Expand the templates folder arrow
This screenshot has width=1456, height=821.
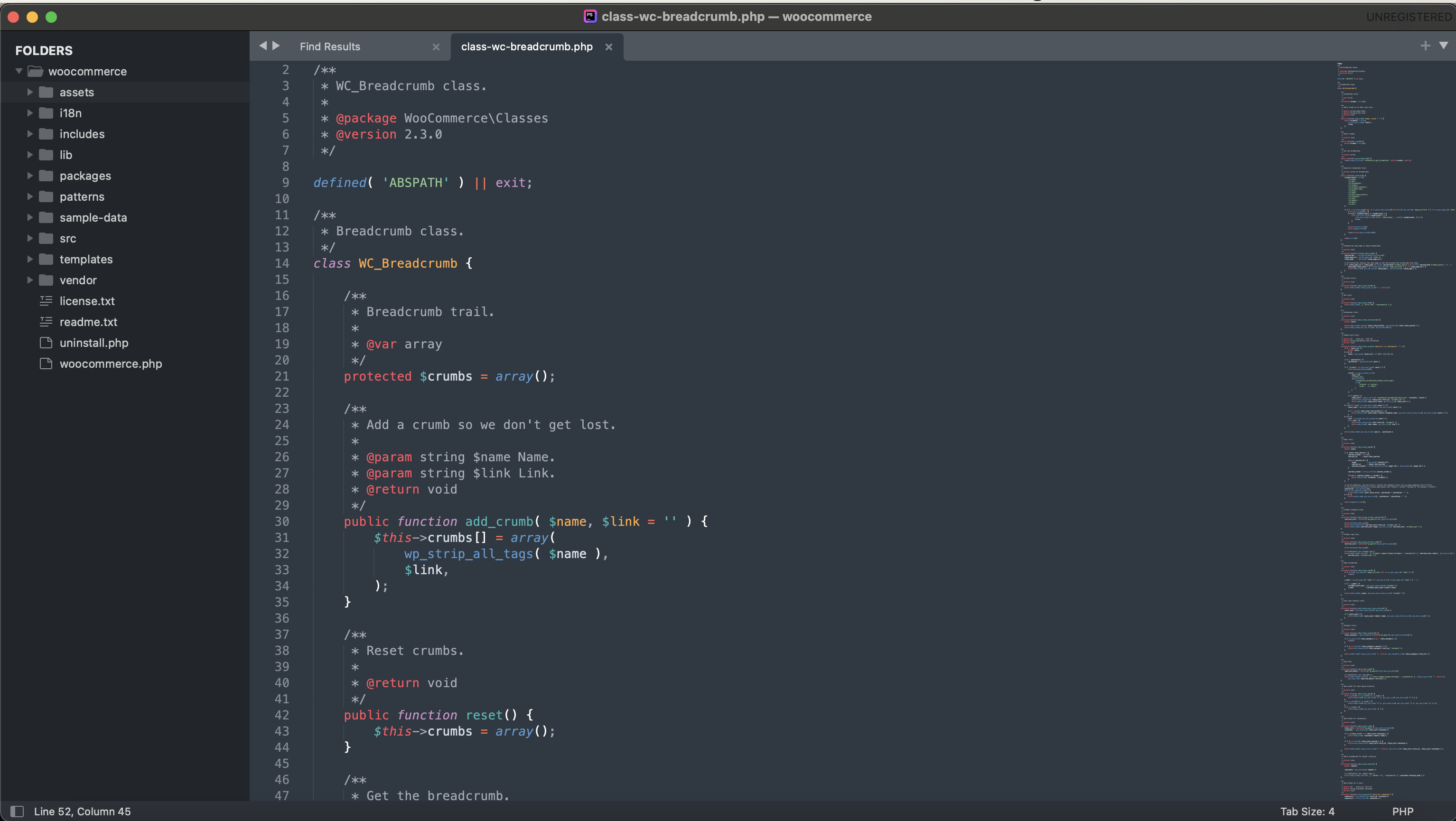click(x=30, y=260)
